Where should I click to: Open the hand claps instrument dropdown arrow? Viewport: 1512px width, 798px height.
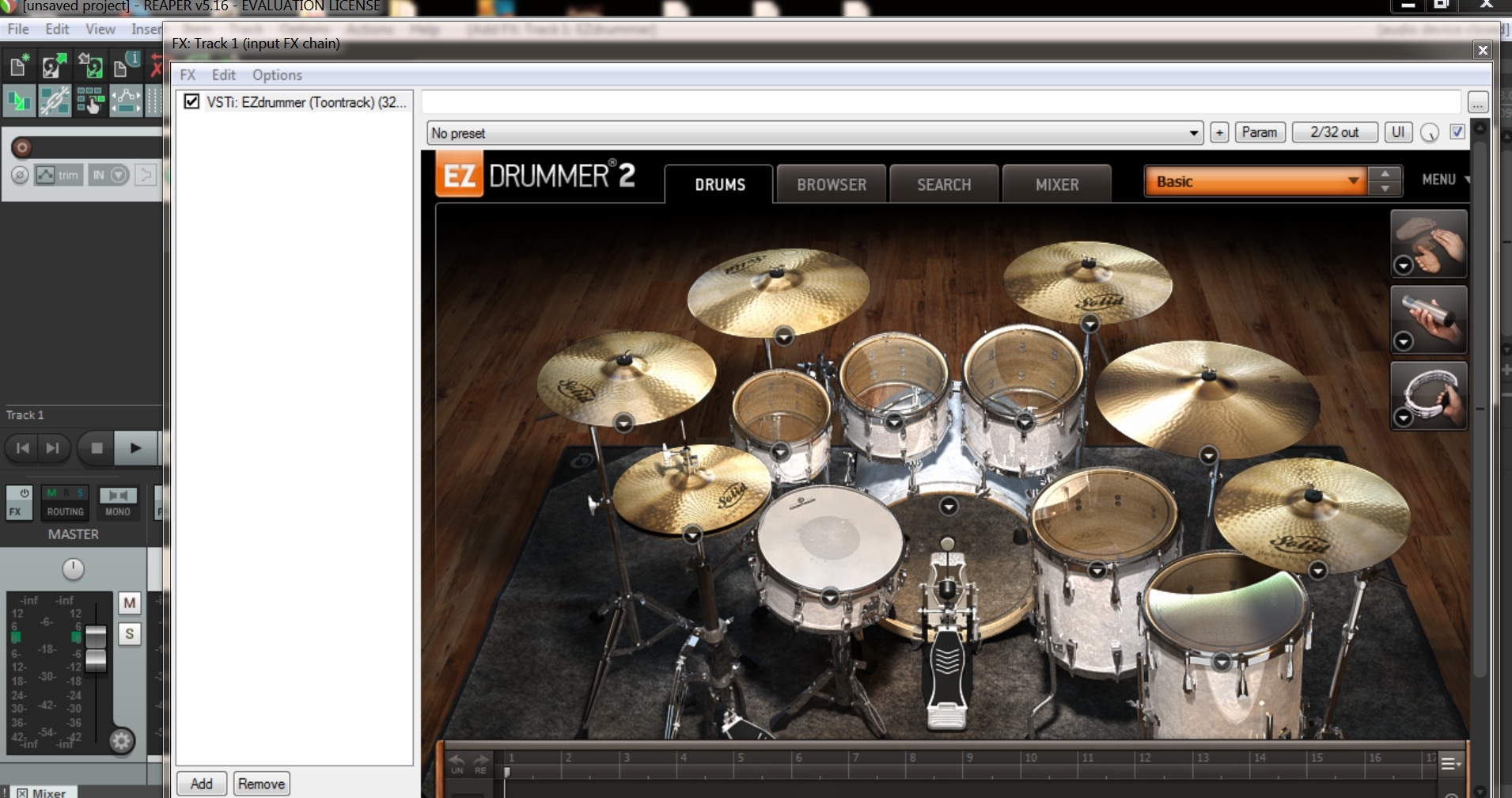click(1404, 265)
